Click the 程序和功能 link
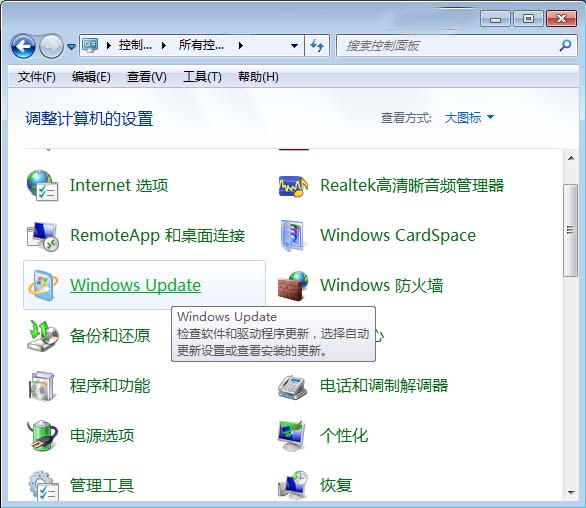Viewport: 586px width, 508px height. (x=110, y=386)
